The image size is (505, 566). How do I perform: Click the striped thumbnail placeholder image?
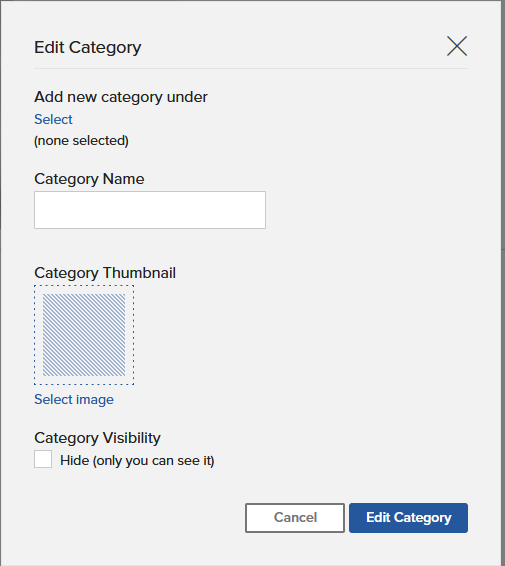pyautogui.click(x=84, y=335)
